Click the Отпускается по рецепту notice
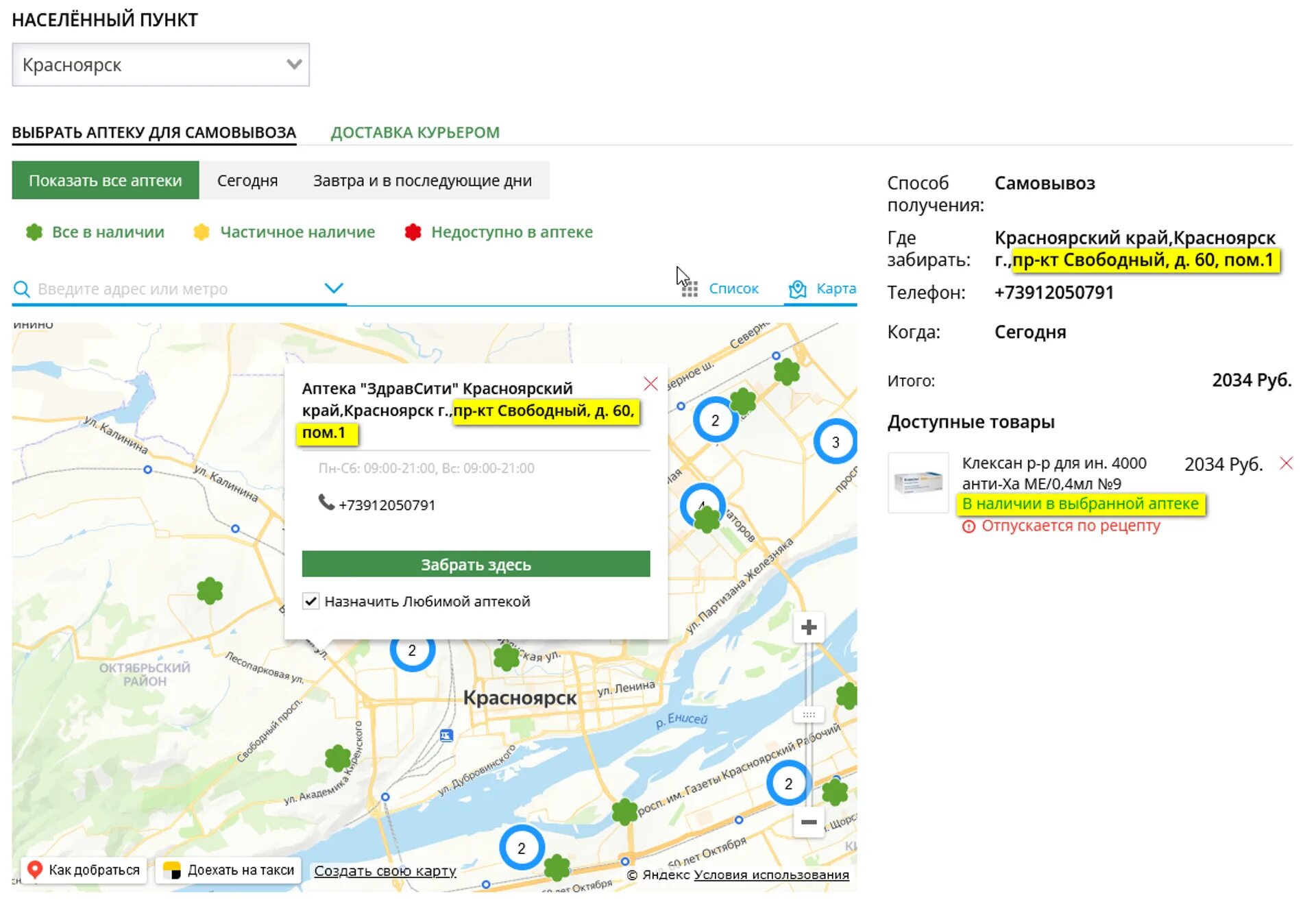Screen dimensions: 1316x913 tap(1071, 526)
